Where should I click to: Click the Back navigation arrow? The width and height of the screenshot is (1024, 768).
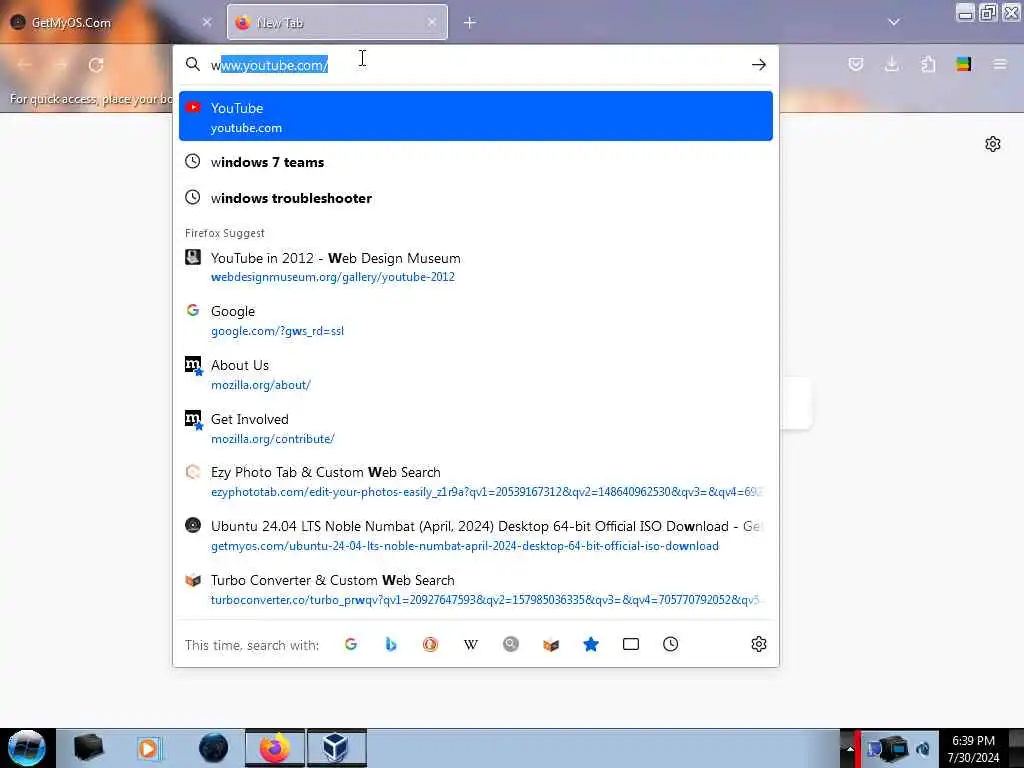click(25, 65)
